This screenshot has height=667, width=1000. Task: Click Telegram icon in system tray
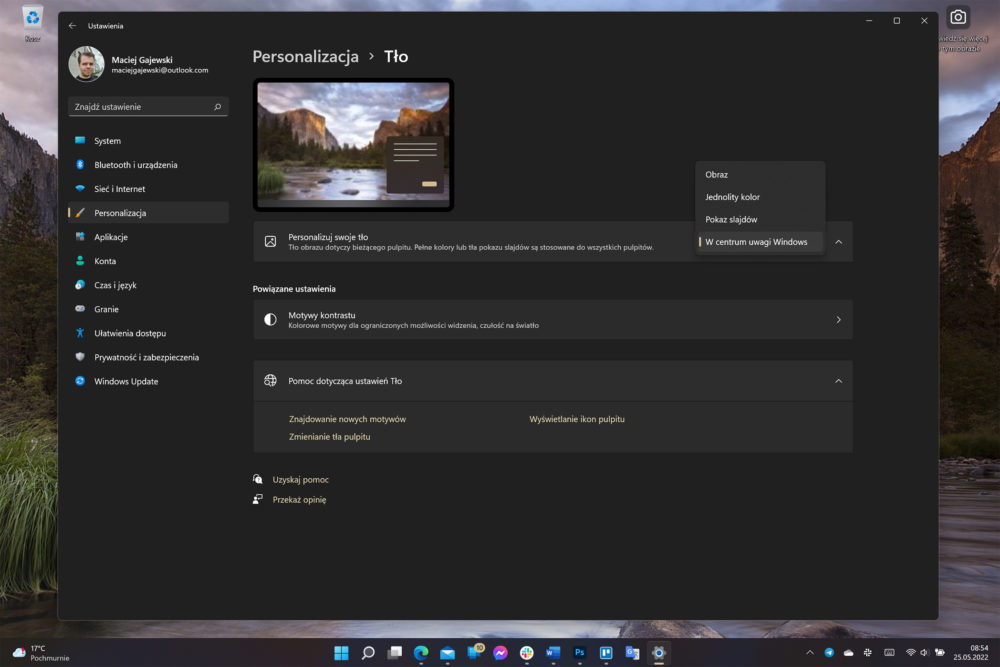tap(829, 652)
